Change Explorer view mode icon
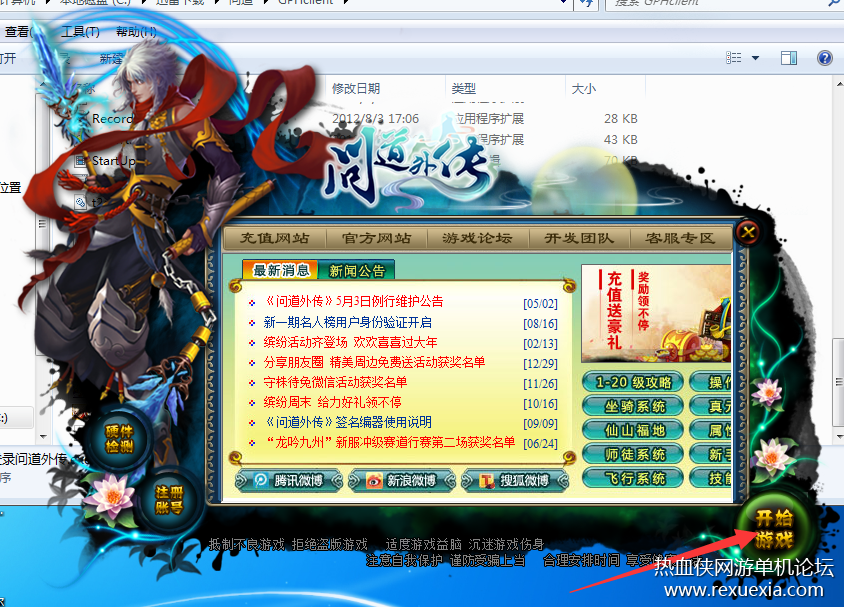Screen dimensions: 844x607 pyautogui.click(x=733, y=58)
